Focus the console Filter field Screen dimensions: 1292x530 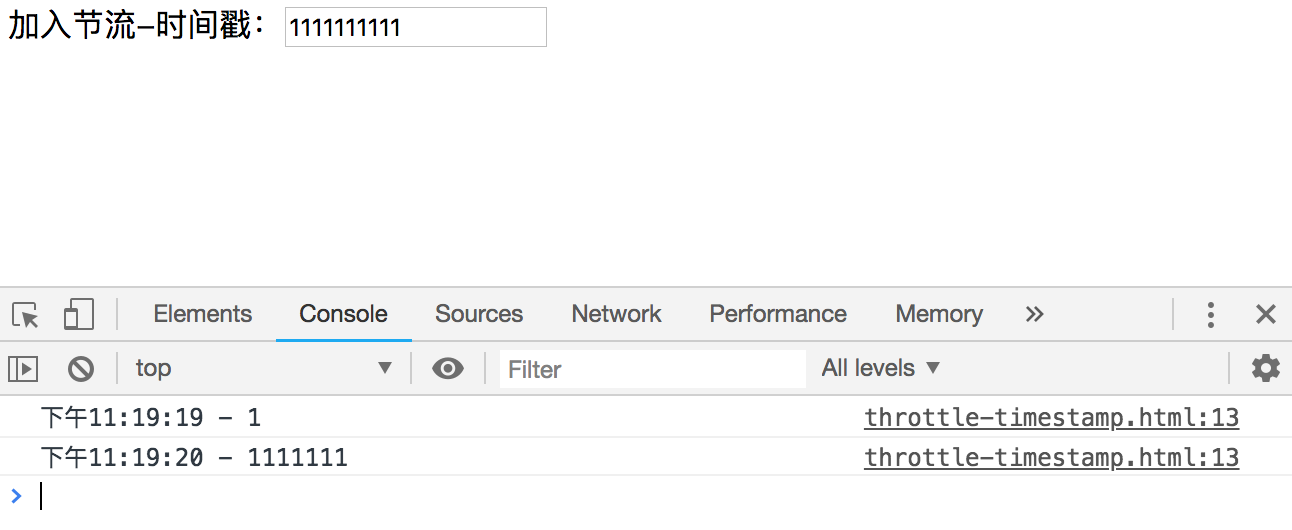(653, 369)
